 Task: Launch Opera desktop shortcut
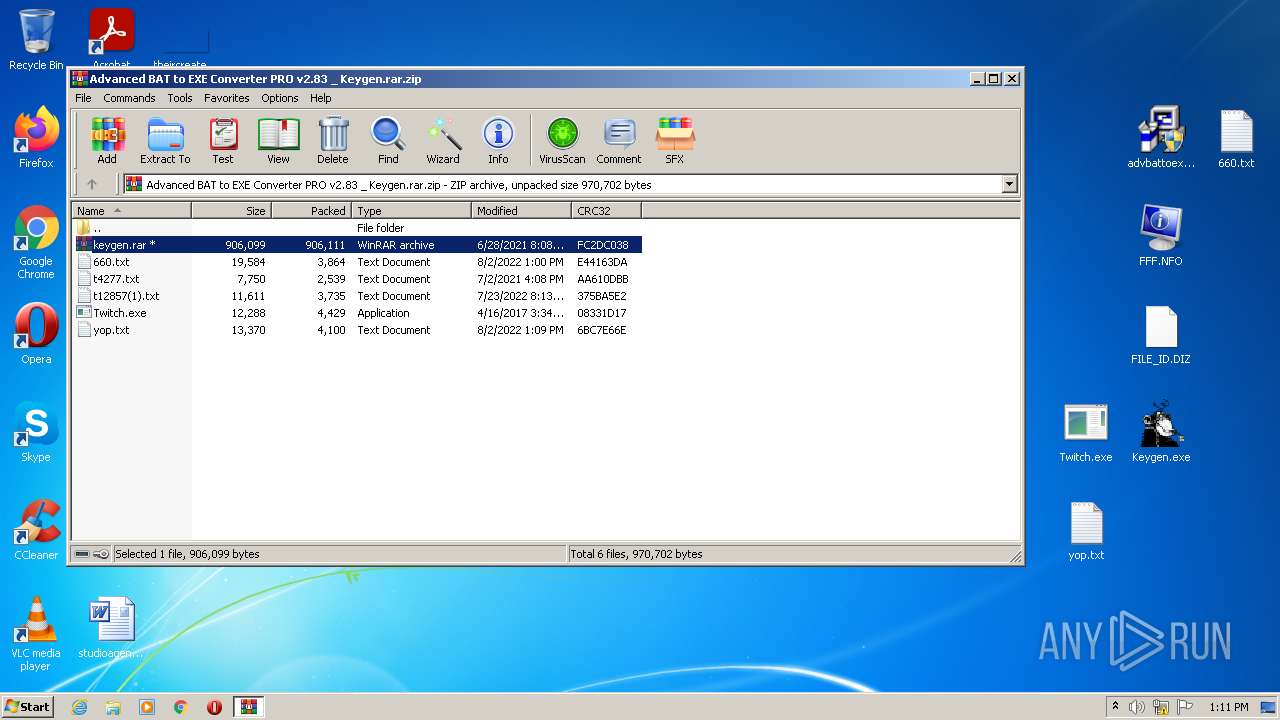pos(36,334)
